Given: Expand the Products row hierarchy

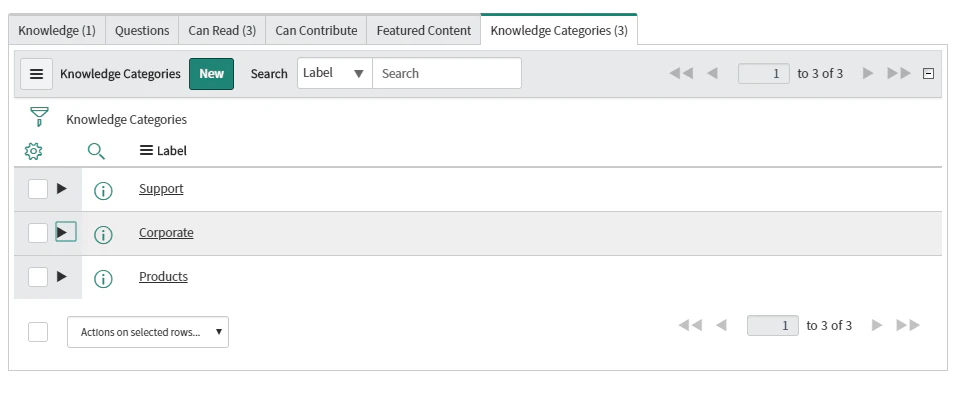Looking at the screenshot, I should pyautogui.click(x=61, y=276).
